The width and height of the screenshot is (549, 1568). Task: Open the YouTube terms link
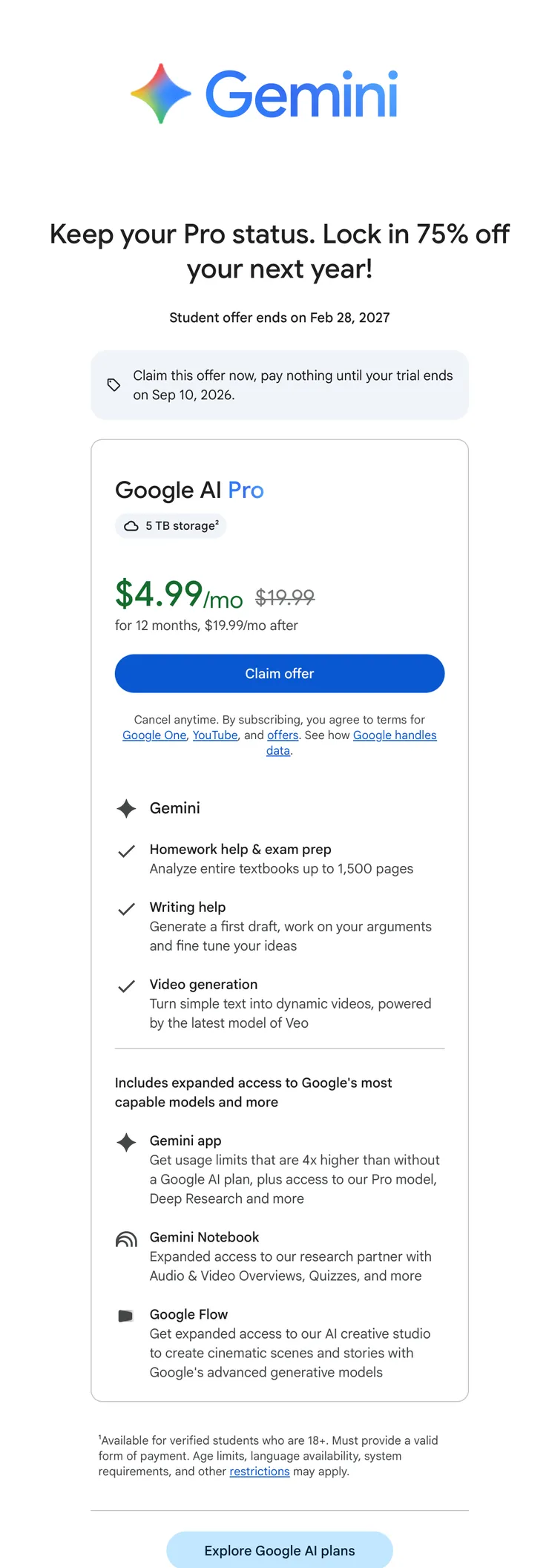click(x=215, y=735)
